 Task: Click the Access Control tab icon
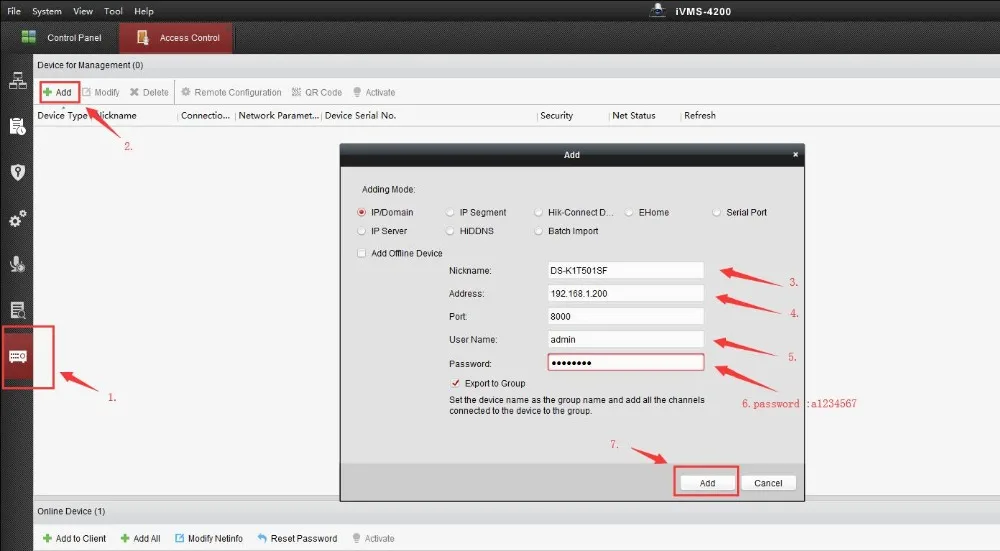[143, 38]
